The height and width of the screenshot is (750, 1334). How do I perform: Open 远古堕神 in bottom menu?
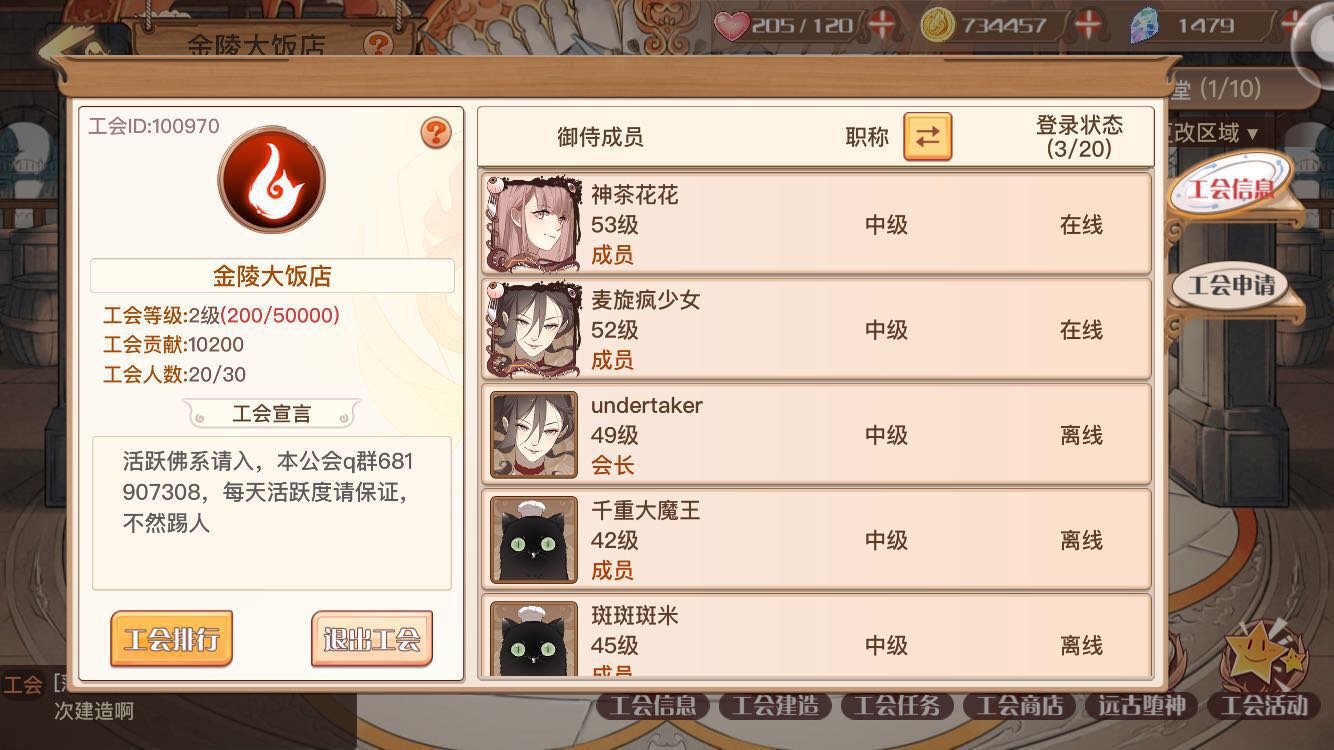point(1141,706)
